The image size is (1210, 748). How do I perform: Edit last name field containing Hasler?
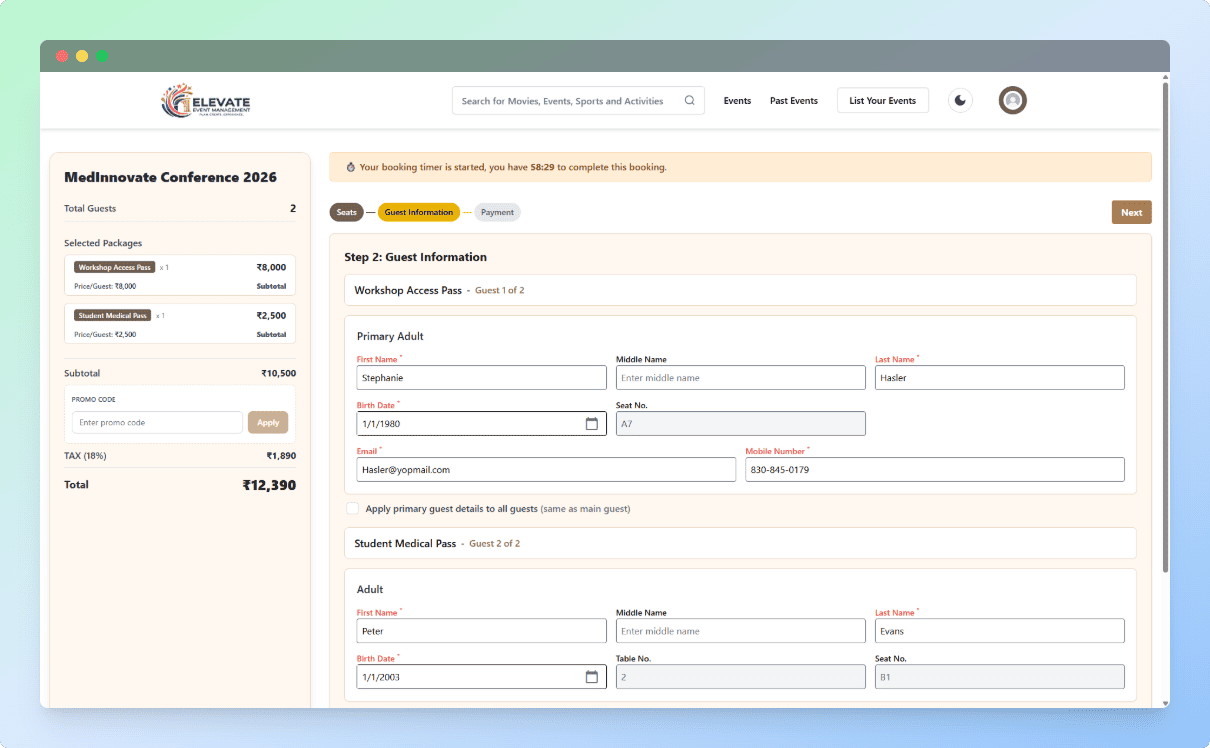[x=999, y=377]
